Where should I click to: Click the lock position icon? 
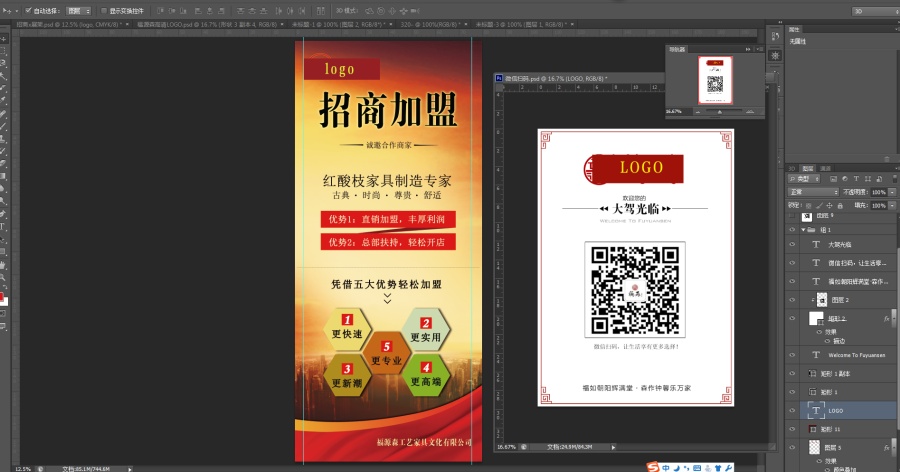point(829,206)
